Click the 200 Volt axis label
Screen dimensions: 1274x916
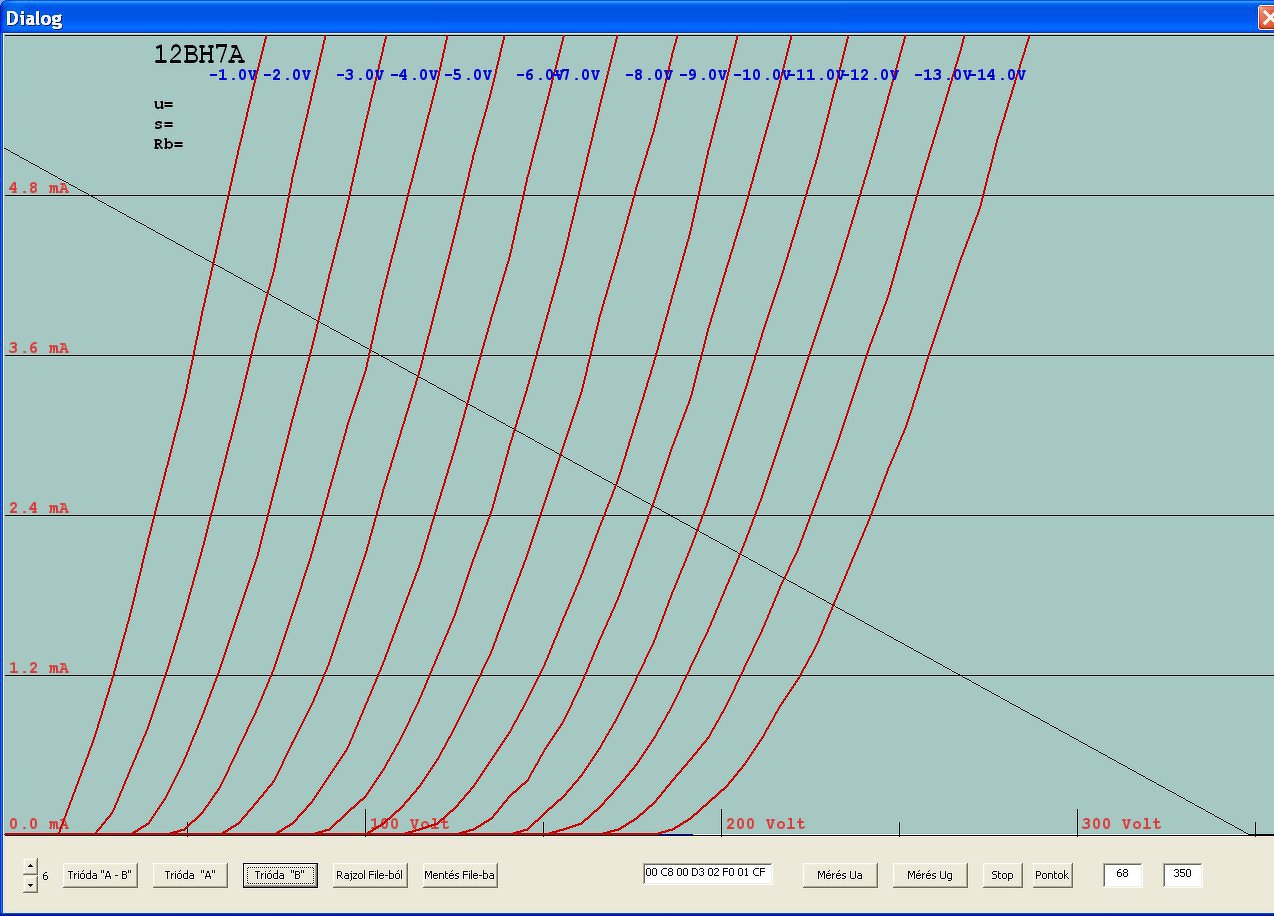[766, 824]
